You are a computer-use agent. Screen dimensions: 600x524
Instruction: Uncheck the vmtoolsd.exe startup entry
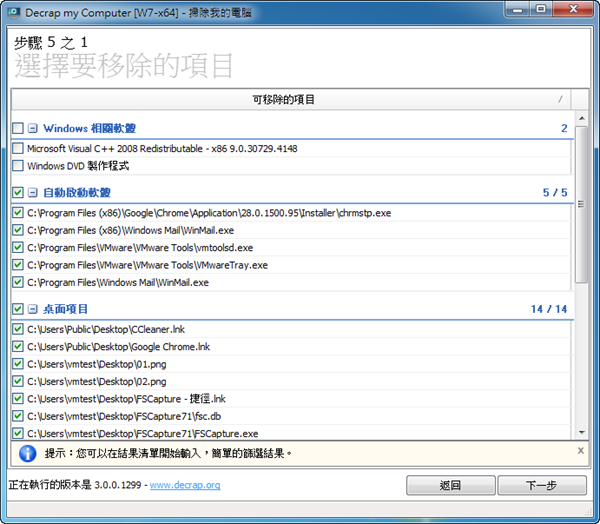click(x=18, y=247)
